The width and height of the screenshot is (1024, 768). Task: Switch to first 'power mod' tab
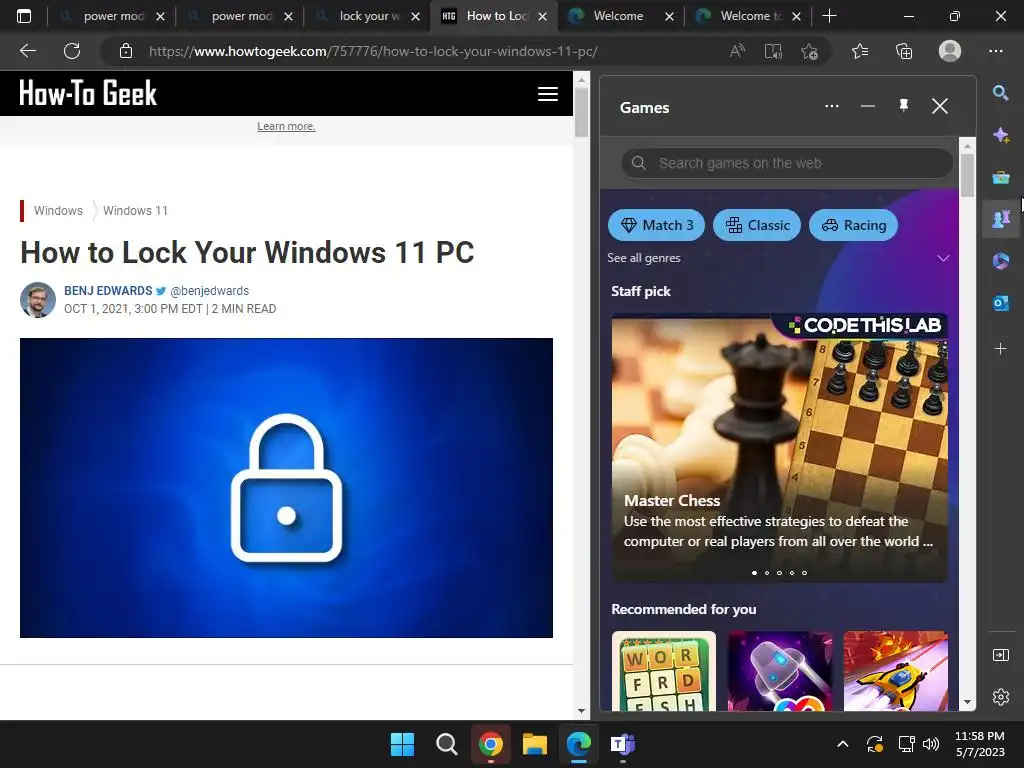[112, 16]
